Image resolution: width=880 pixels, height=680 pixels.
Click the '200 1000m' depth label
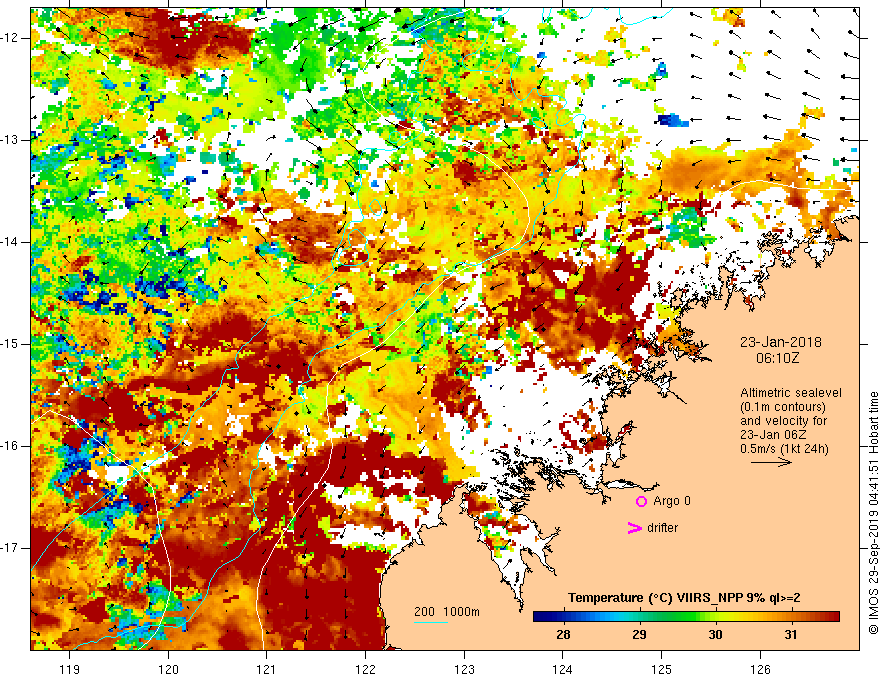click(447, 612)
